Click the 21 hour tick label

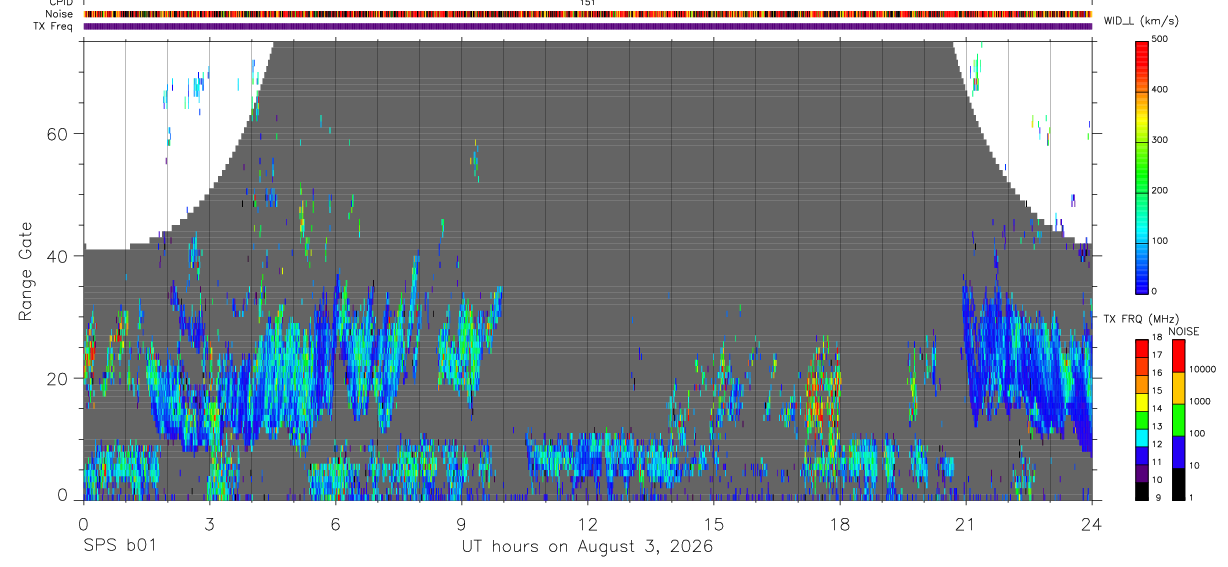(966, 524)
